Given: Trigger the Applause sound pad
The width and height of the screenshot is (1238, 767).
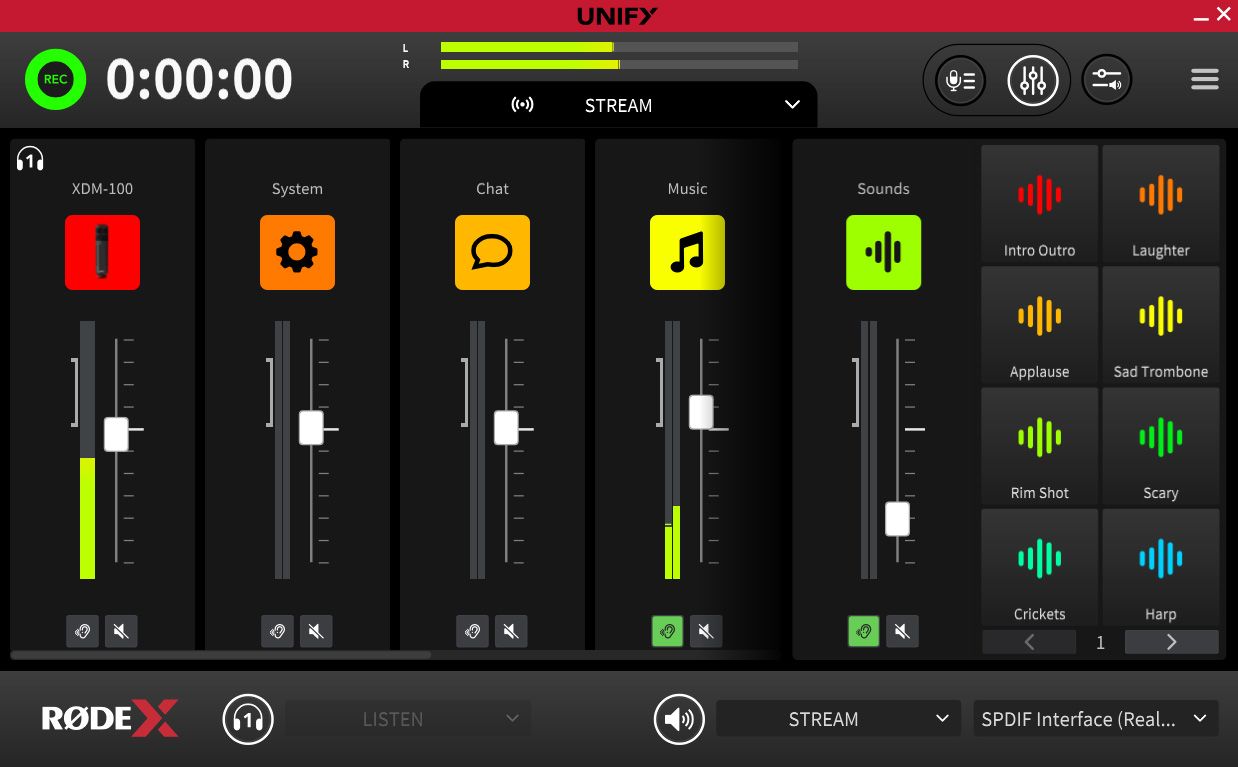Looking at the screenshot, I should tap(1040, 325).
